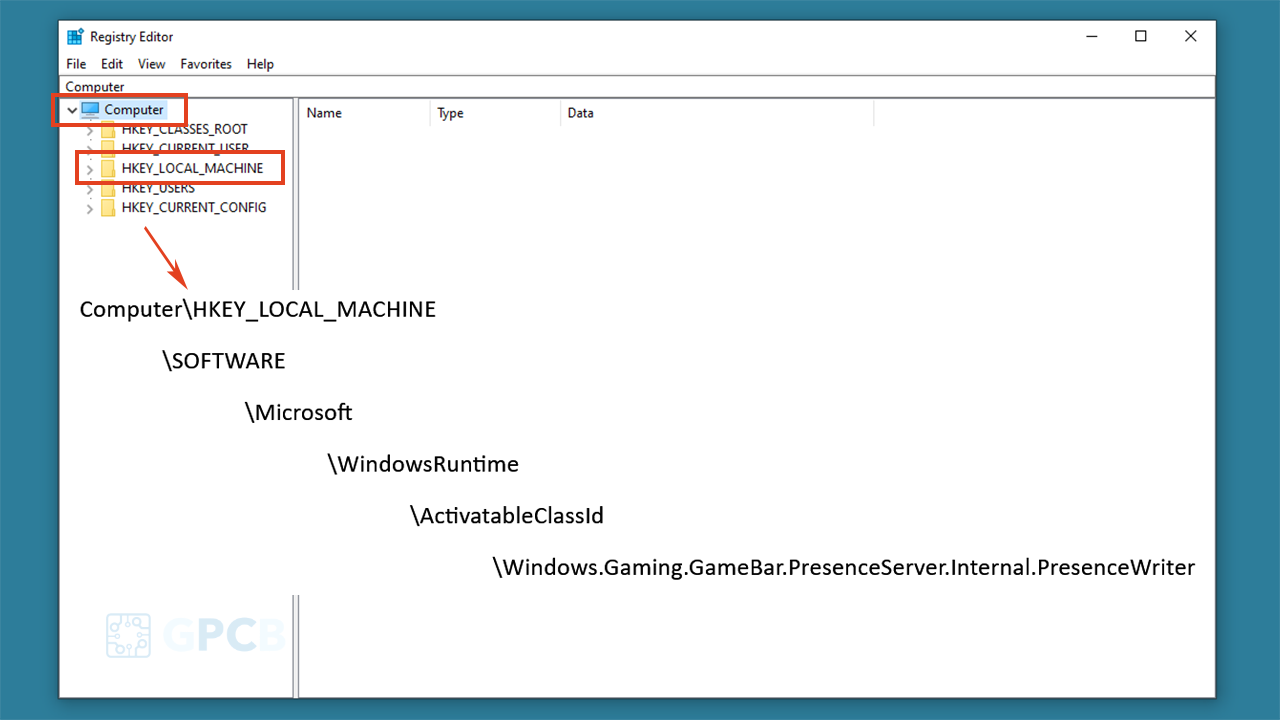Open the Edit menu
Image resolution: width=1280 pixels, height=720 pixels.
(x=112, y=64)
